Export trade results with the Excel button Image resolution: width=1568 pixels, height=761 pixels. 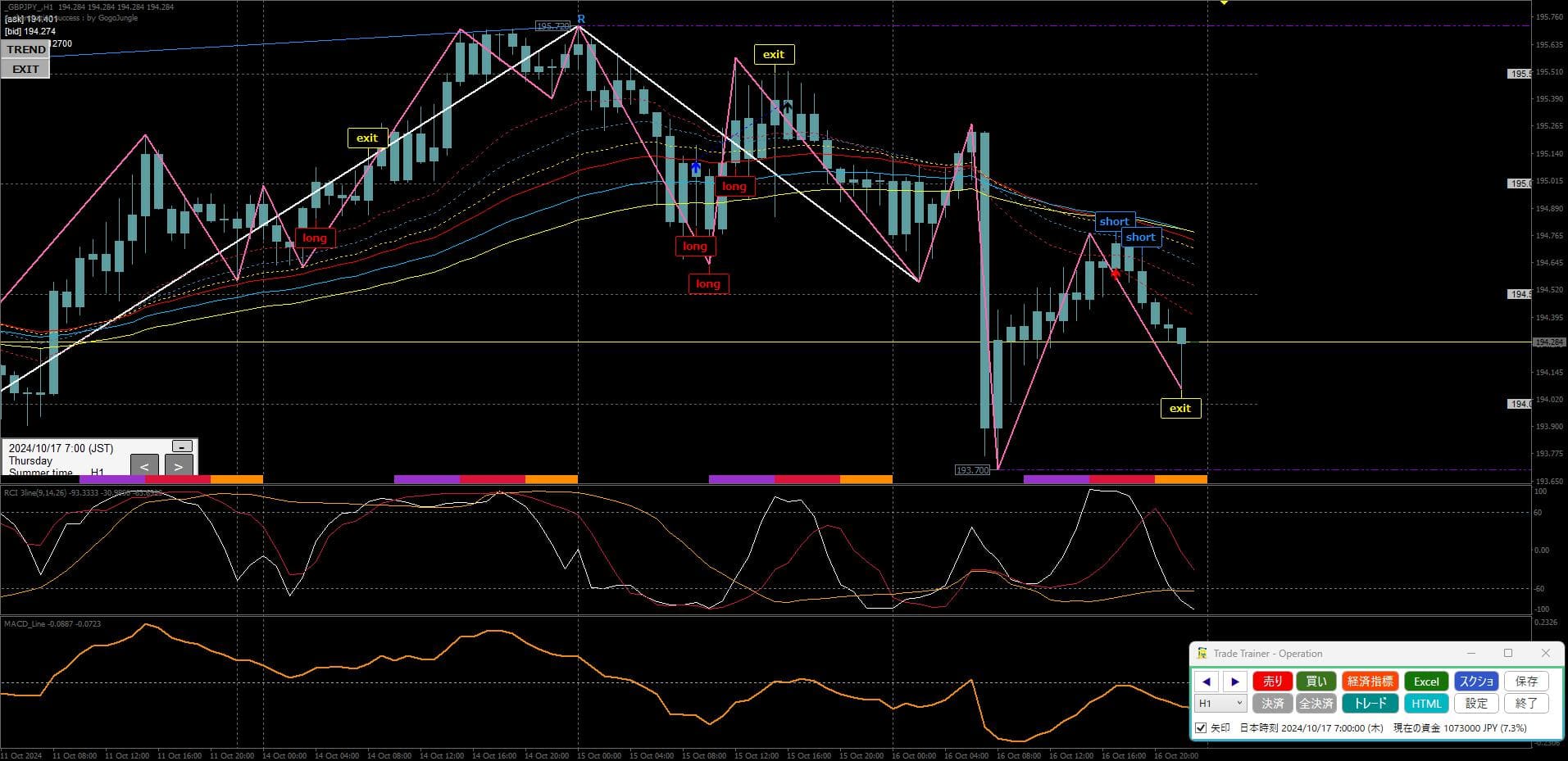[x=1425, y=682]
